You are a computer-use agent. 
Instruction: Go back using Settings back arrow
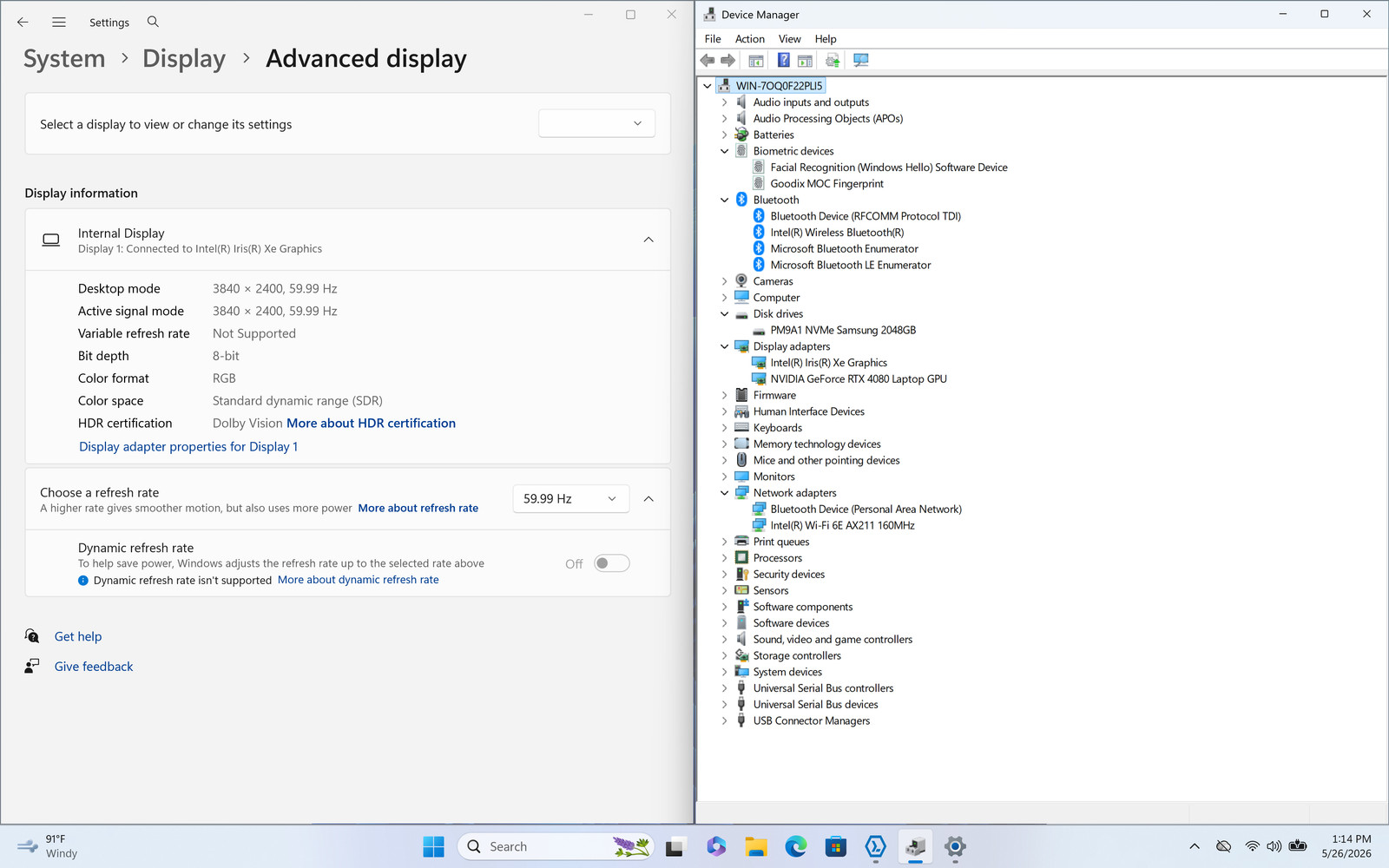[23, 23]
